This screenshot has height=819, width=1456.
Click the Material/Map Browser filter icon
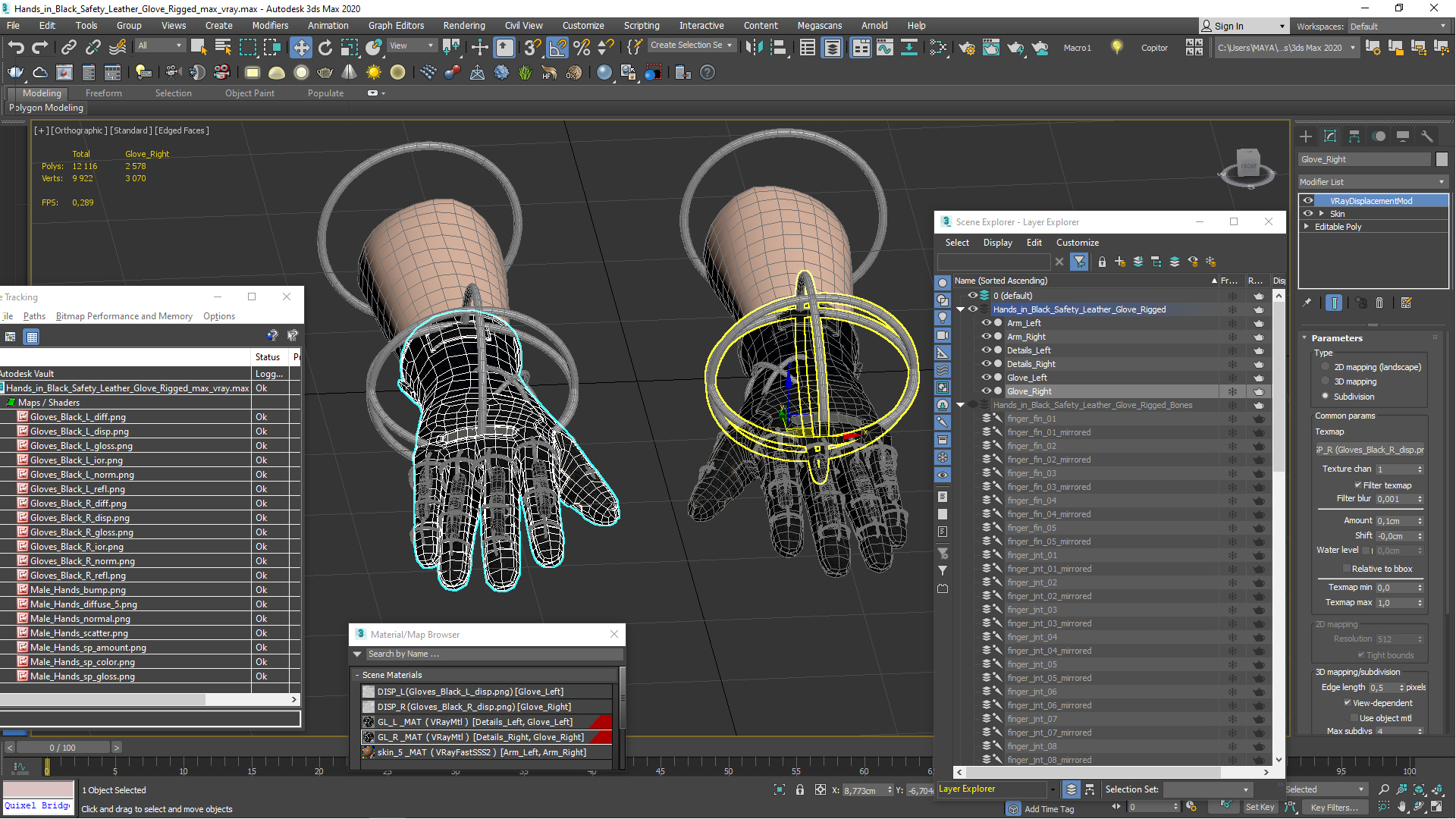pos(358,654)
